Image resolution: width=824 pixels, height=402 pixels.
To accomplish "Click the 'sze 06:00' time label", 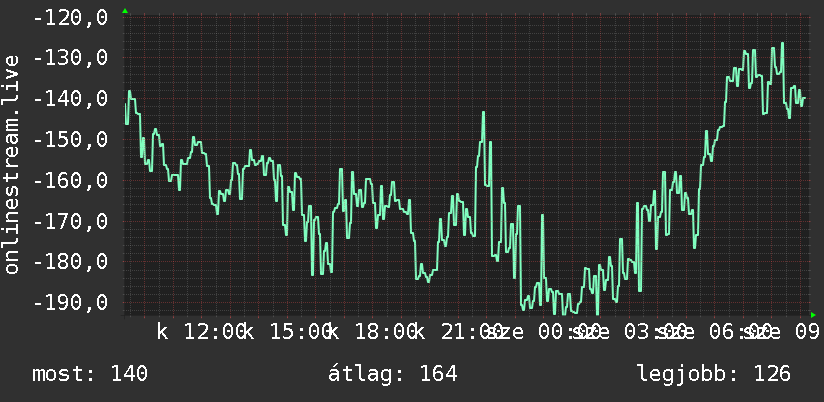I will pos(713,333).
